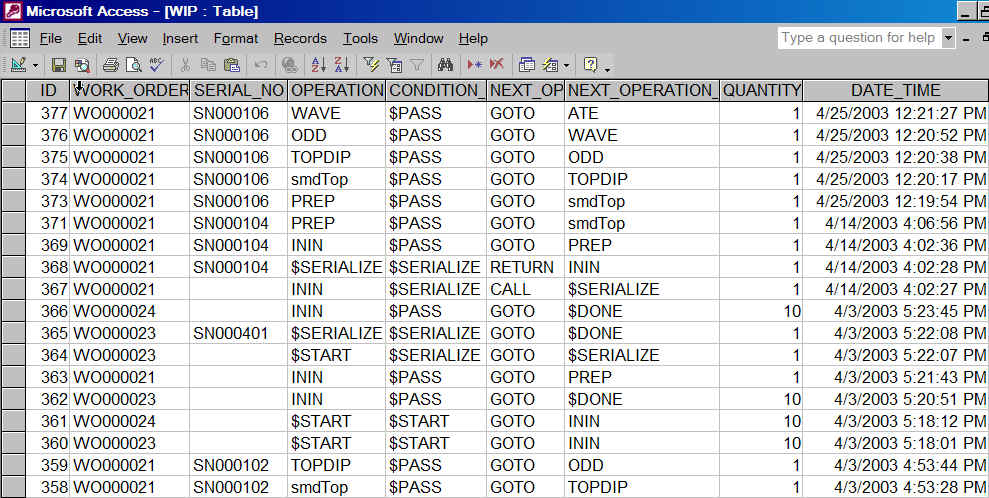Click the Print toolbar icon
Screen dimensions: 989x498
[110, 64]
